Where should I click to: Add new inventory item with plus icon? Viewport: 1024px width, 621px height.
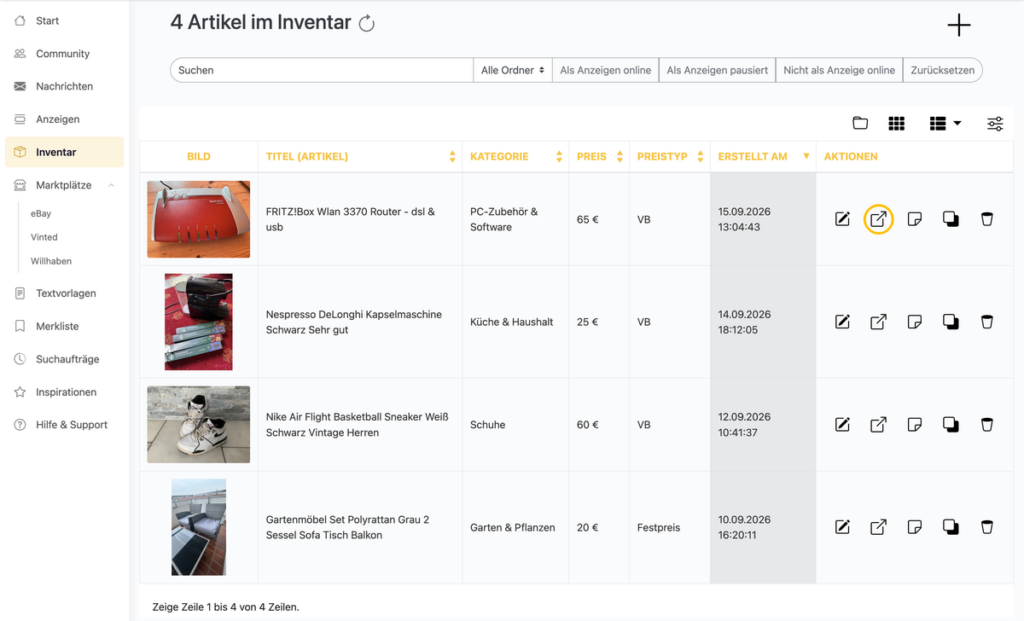[959, 25]
